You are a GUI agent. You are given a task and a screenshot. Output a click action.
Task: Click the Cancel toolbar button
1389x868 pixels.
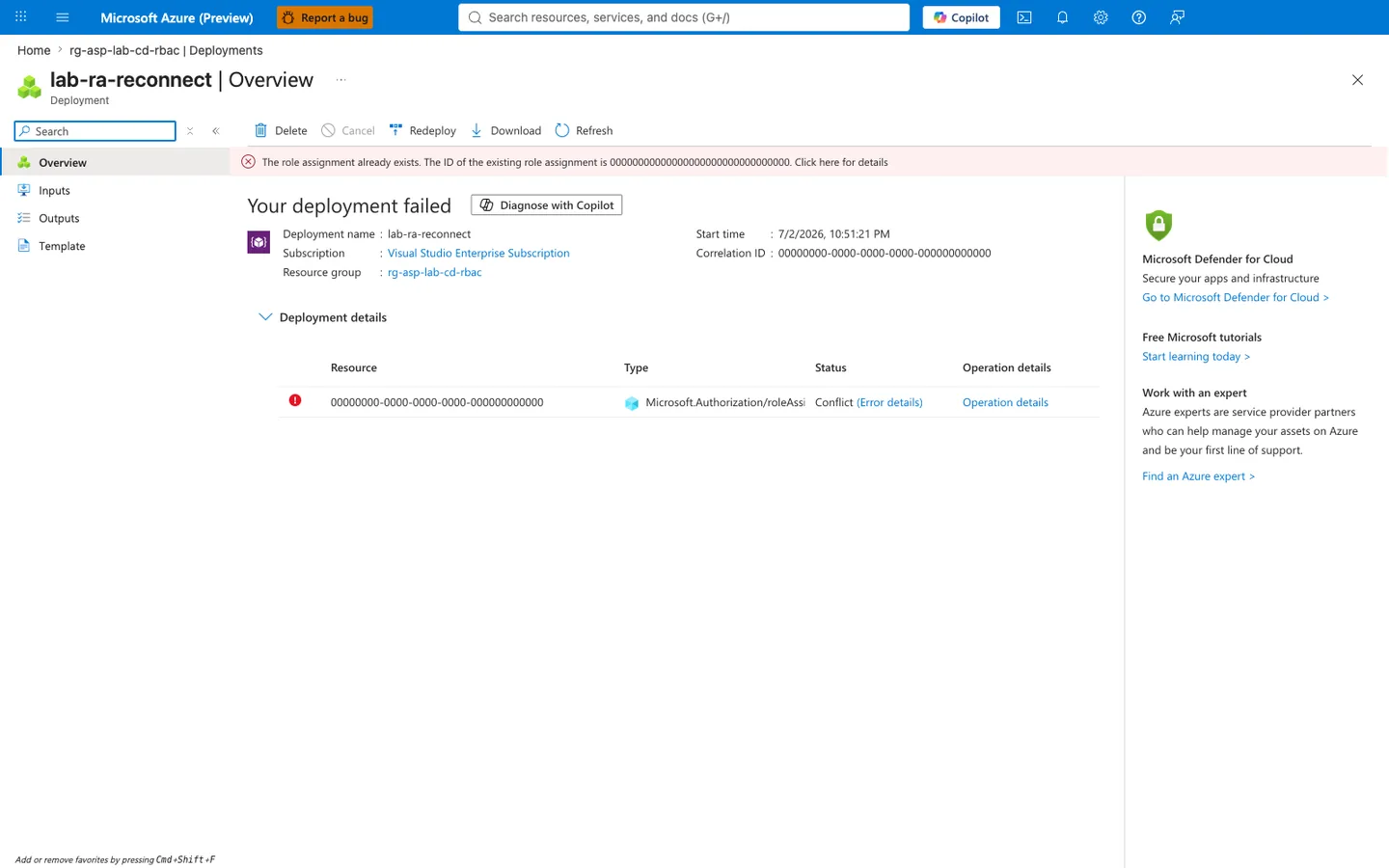point(348,130)
